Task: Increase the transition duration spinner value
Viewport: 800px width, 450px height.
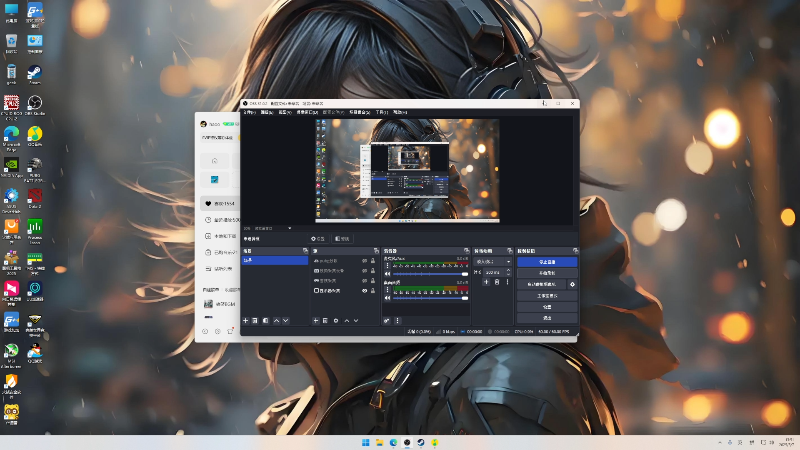Action: [x=508, y=270]
